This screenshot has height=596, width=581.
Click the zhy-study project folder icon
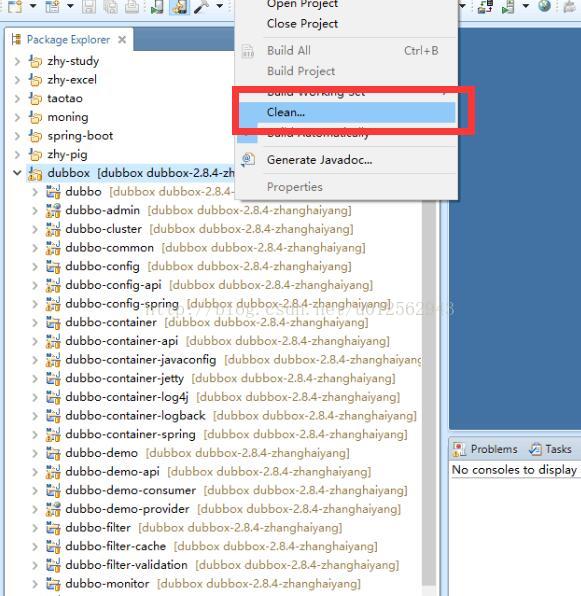(35, 61)
